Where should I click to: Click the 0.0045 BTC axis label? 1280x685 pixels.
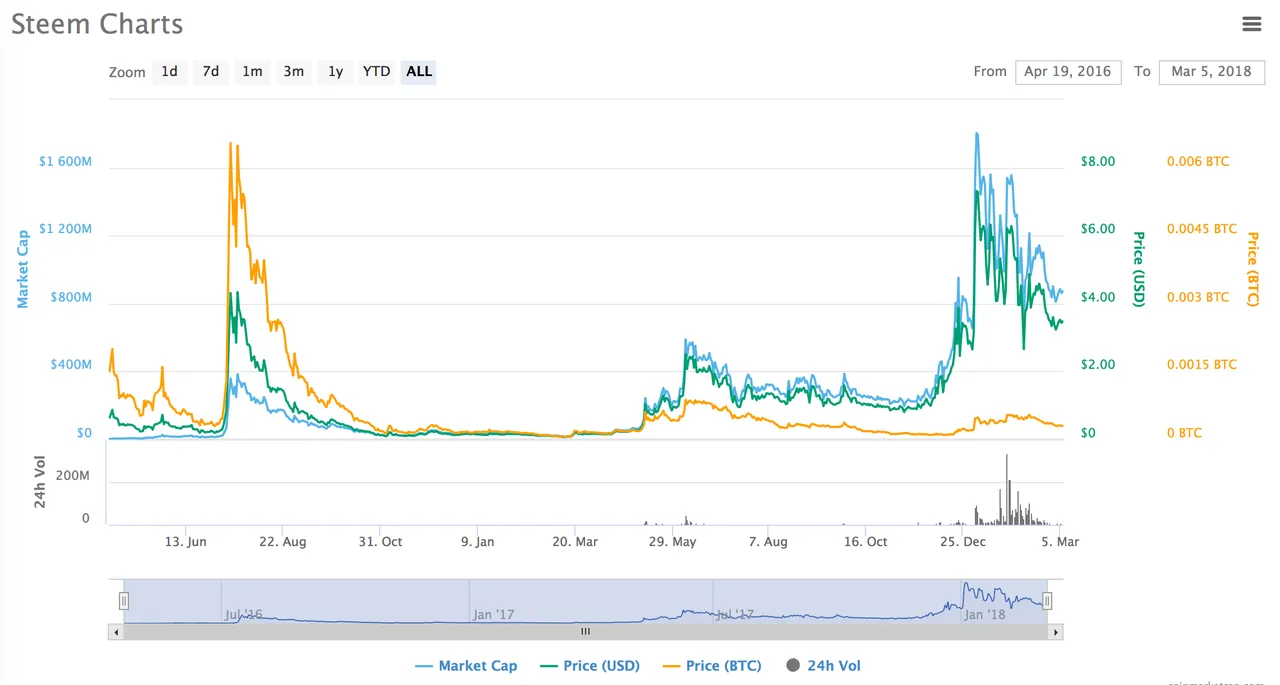click(1202, 229)
